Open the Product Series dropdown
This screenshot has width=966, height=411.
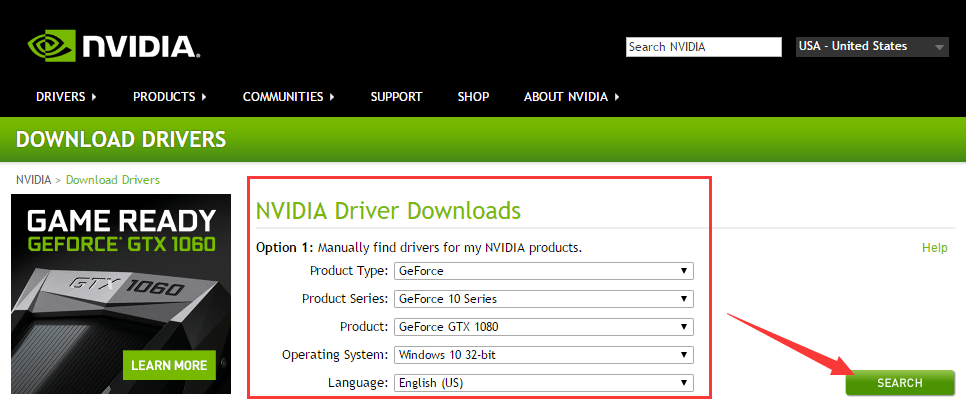544,299
